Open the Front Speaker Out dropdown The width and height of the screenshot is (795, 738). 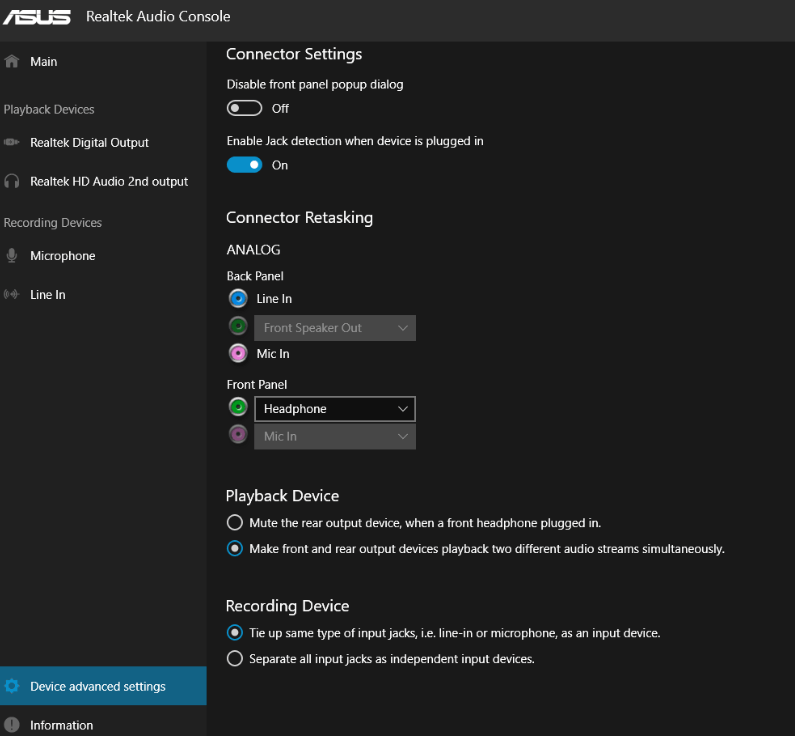(x=335, y=328)
